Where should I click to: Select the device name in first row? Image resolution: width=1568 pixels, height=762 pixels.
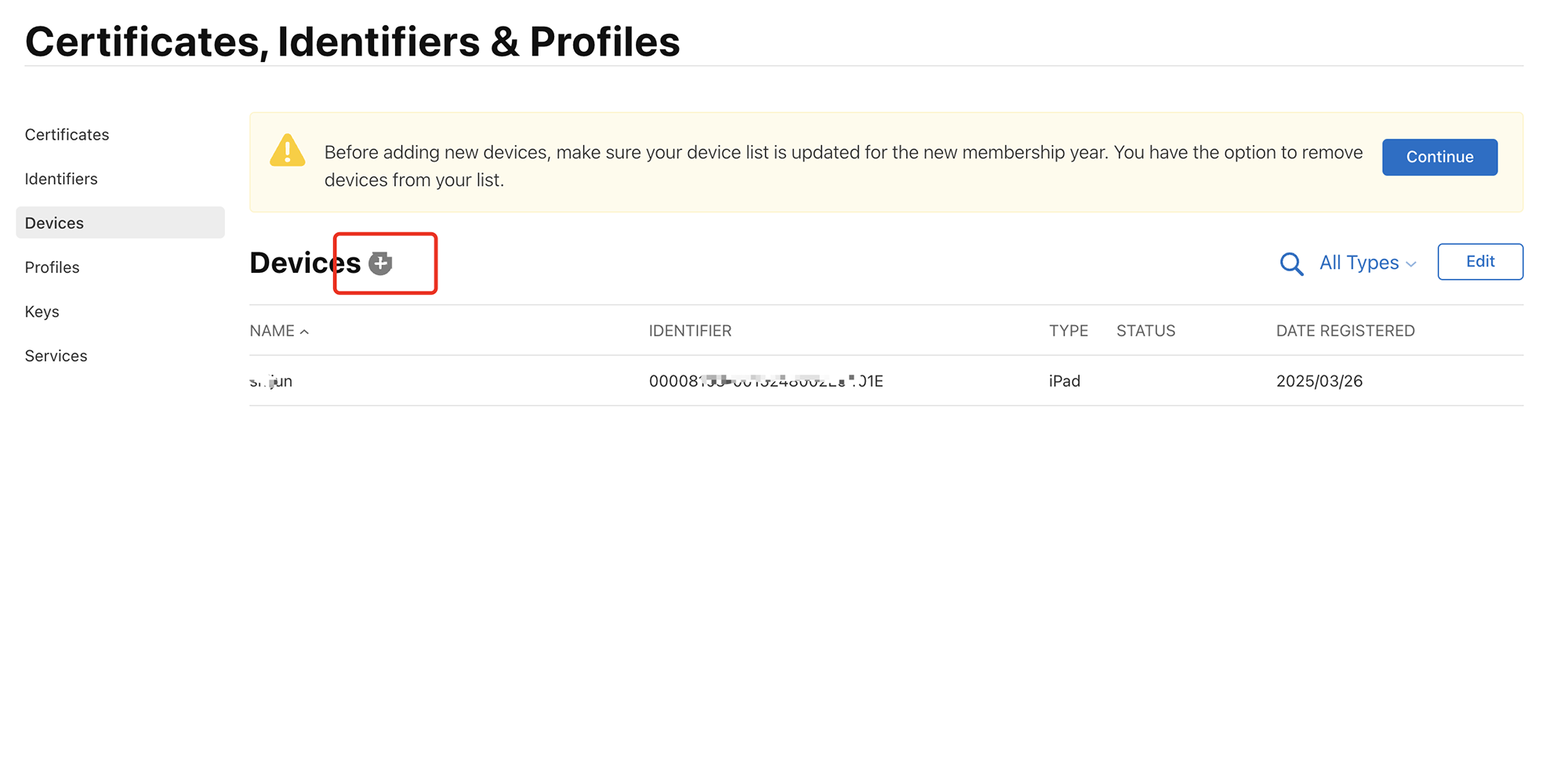click(271, 381)
